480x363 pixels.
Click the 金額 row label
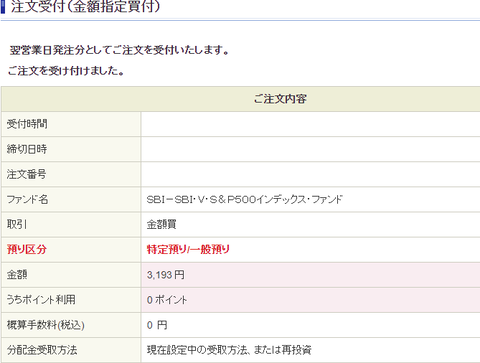[x=17, y=275]
